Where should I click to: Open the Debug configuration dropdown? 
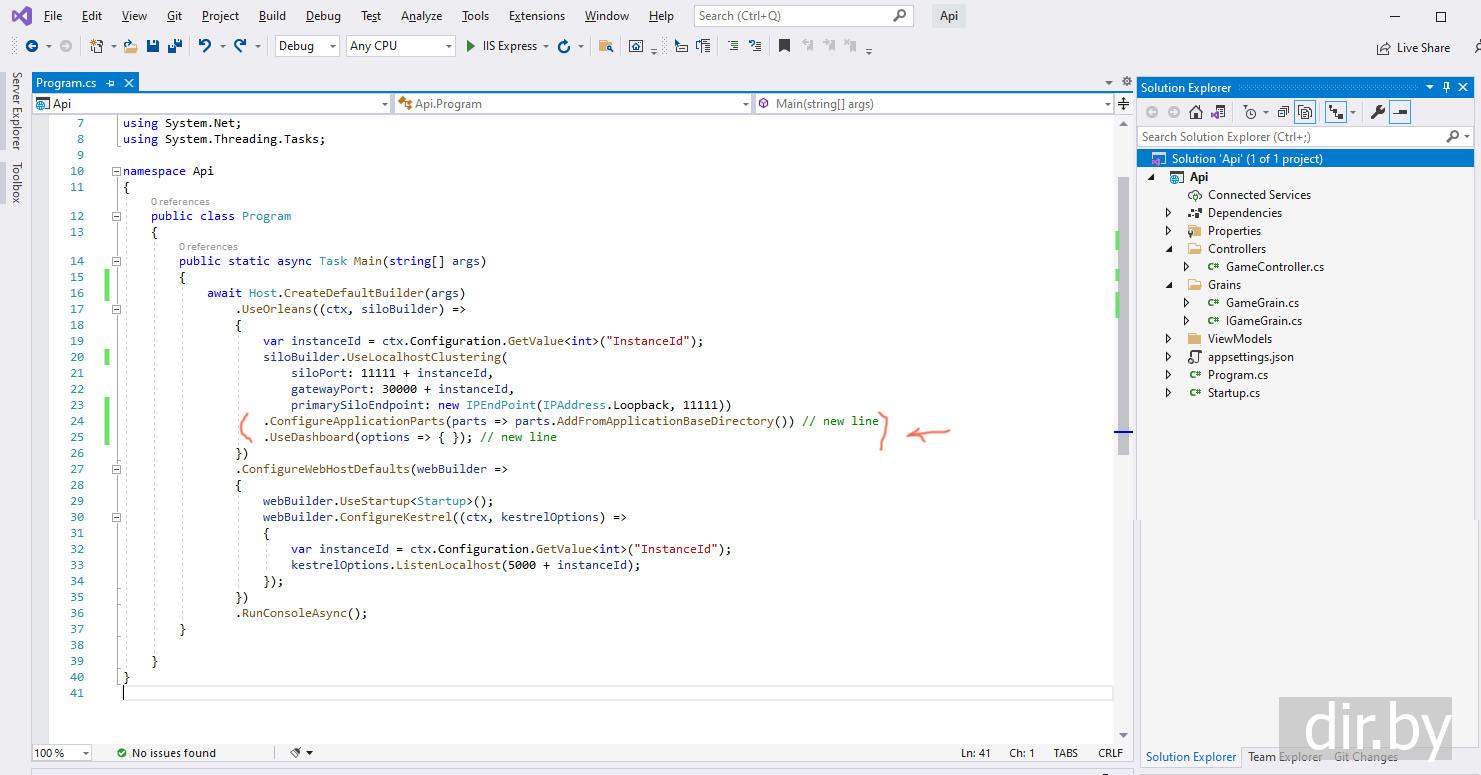[x=307, y=46]
